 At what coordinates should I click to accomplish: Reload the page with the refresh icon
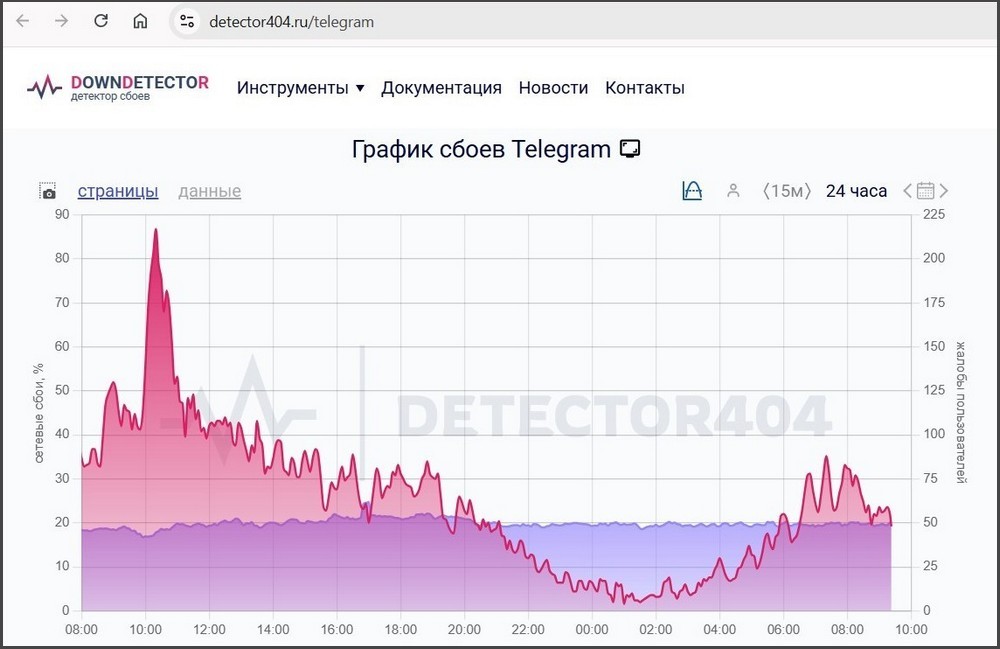(x=100, y=21)
